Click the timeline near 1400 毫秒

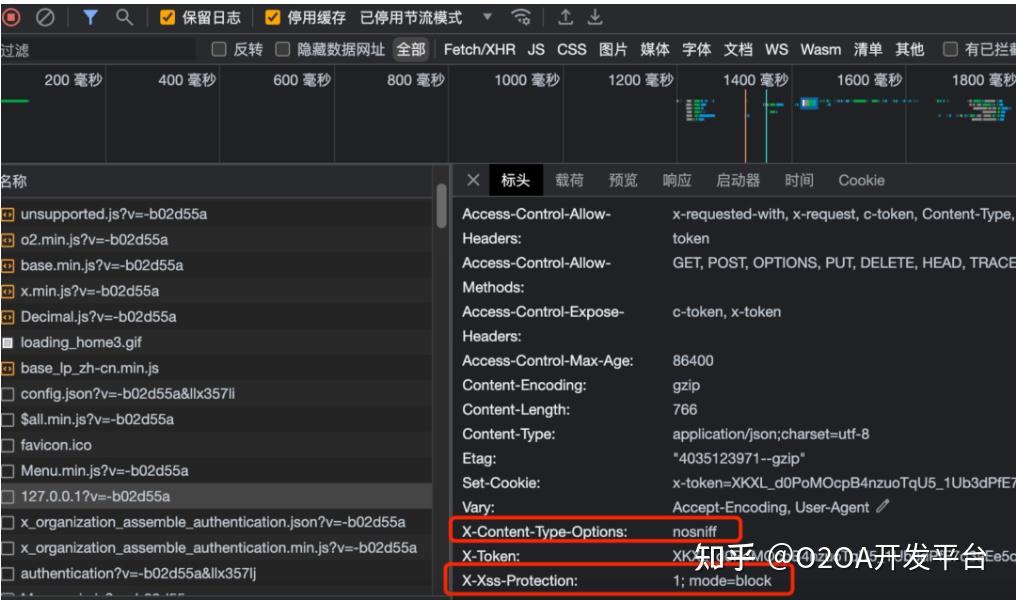pos(758,110)
